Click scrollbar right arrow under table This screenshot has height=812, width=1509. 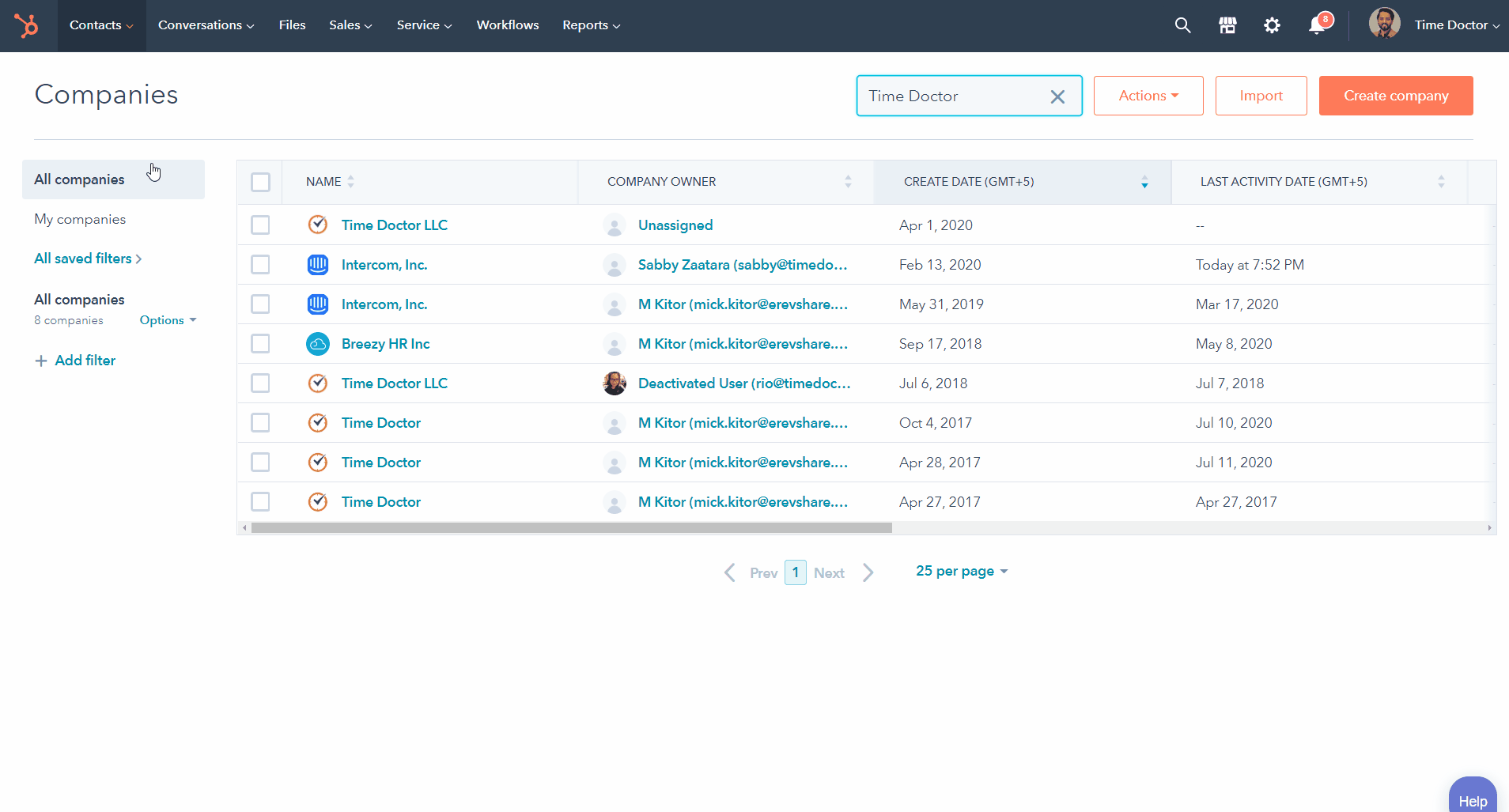1489,527
